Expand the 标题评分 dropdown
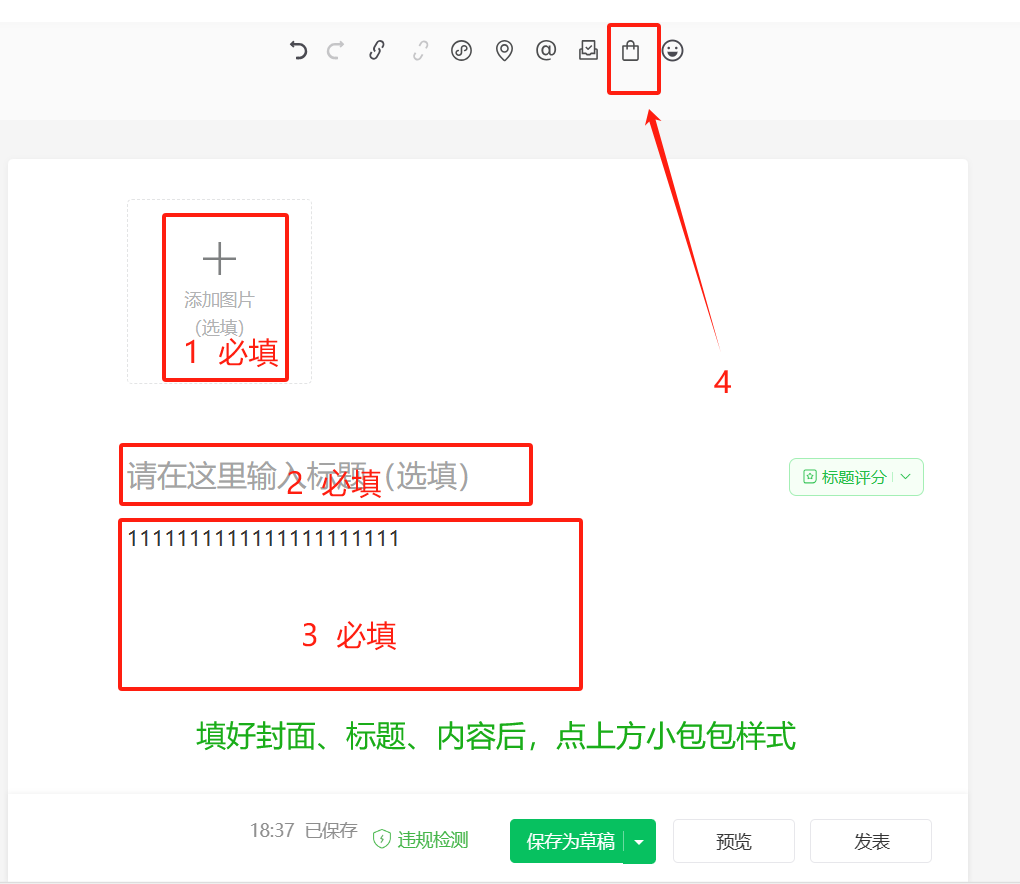 pos(855,477)
